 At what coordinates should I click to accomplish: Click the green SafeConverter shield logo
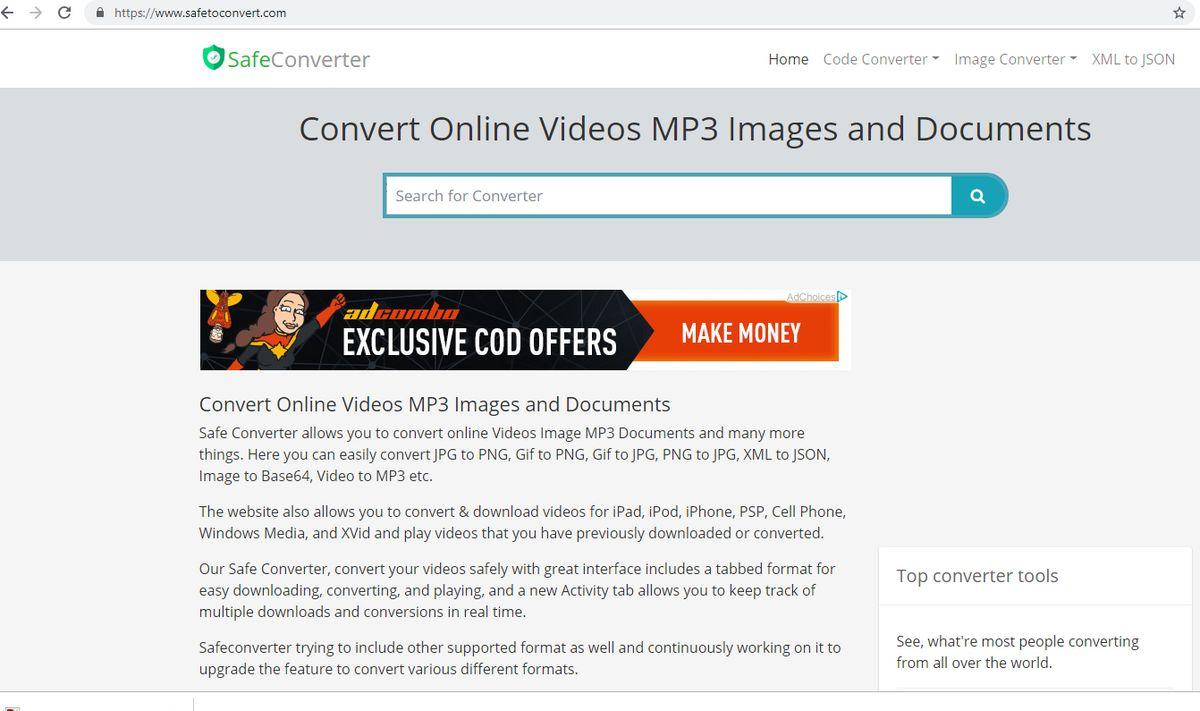(212, 58)
